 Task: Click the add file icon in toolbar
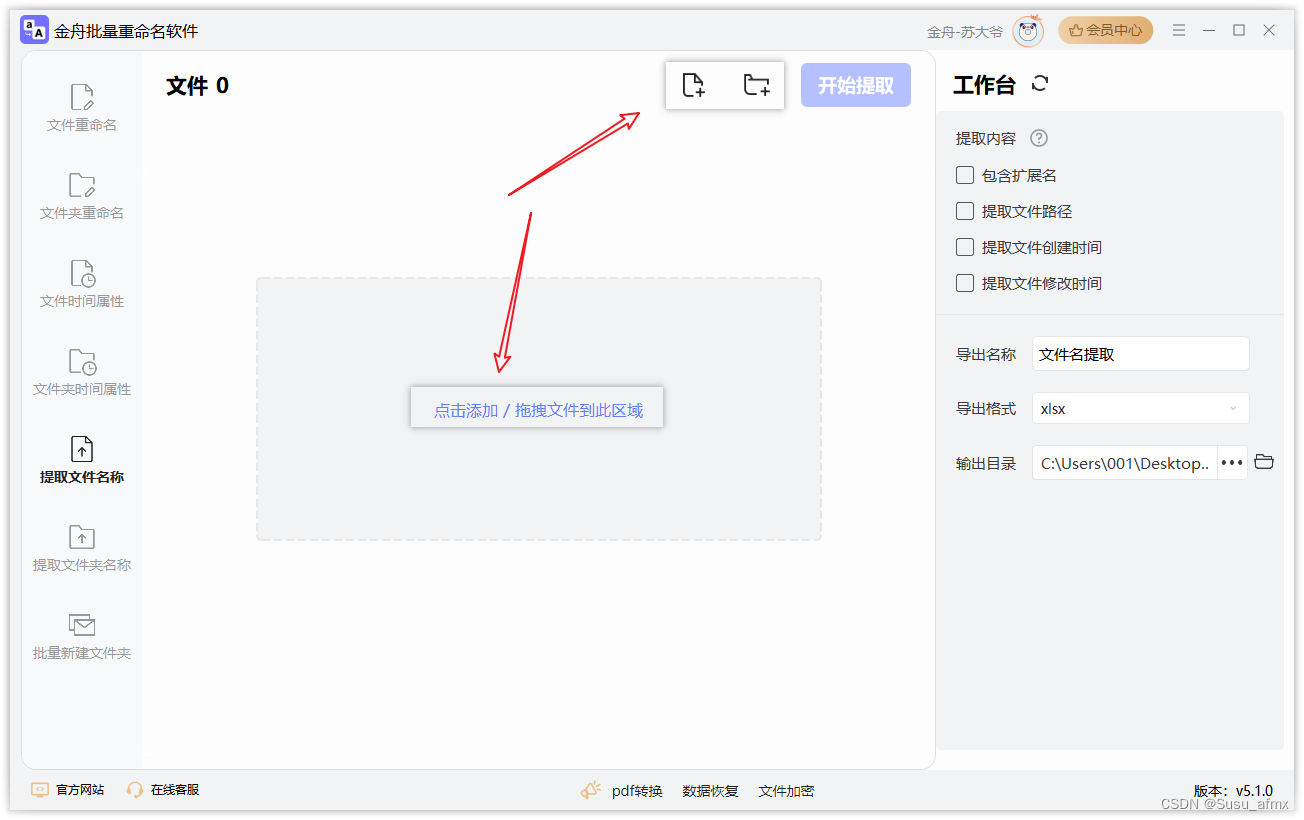coord(694,85)
